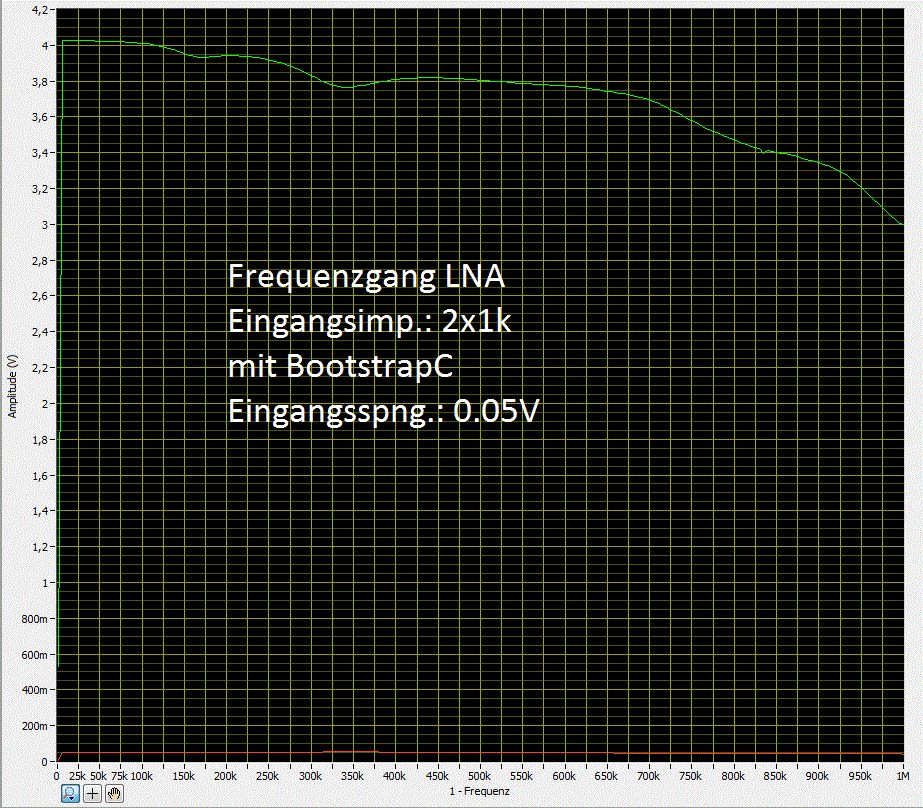Click the '3' y-axis tick label
Image resolution: width=923 pixels, height=808 pixels.
tap(45, 224)
